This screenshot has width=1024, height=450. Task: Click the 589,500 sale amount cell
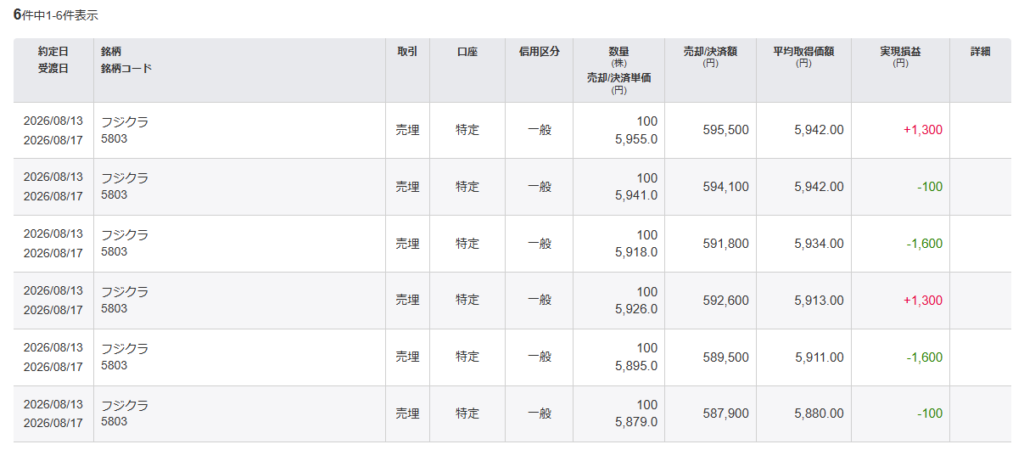click(711, 357)
